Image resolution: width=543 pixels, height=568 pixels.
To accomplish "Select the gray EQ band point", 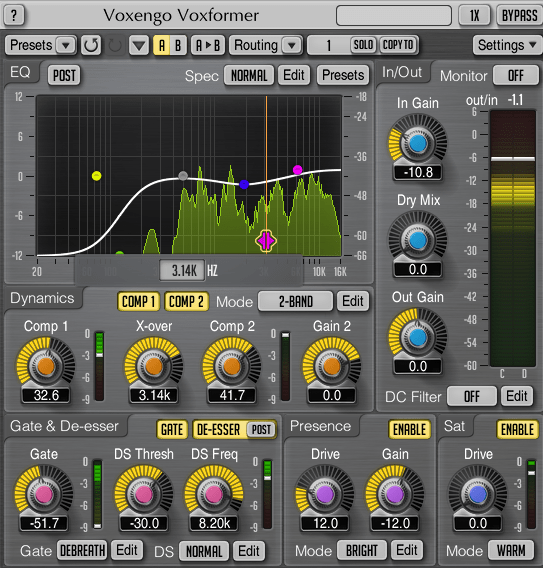I will click(183, 176).
